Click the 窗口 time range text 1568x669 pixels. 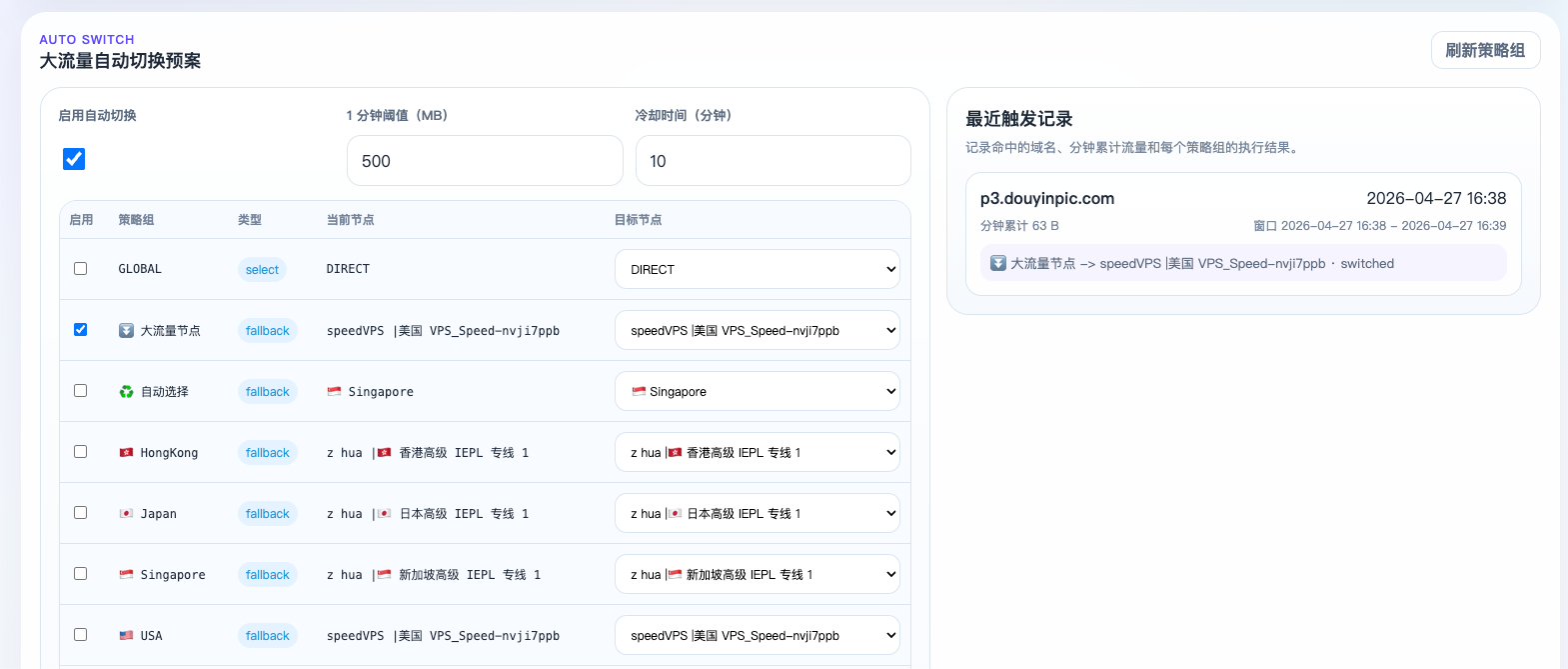1380,226
